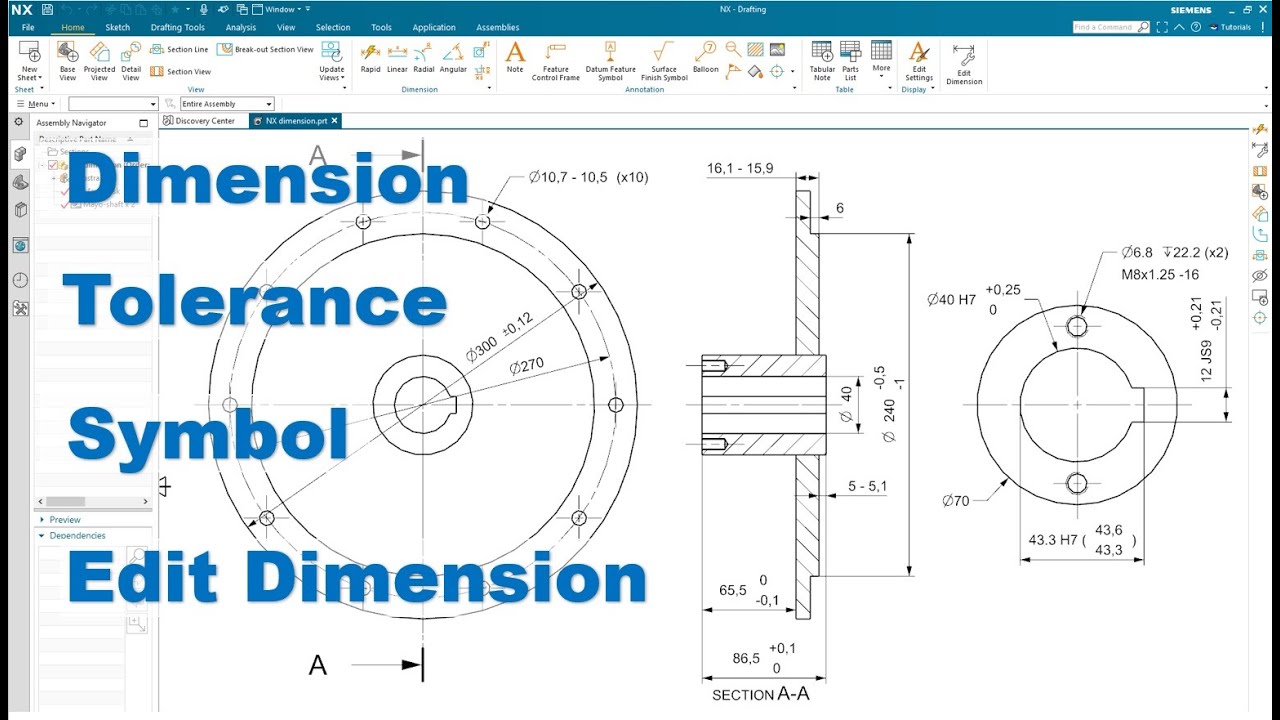Click the Save icon in title bar
1280x720 pixels.
click(x=49, y=9)
